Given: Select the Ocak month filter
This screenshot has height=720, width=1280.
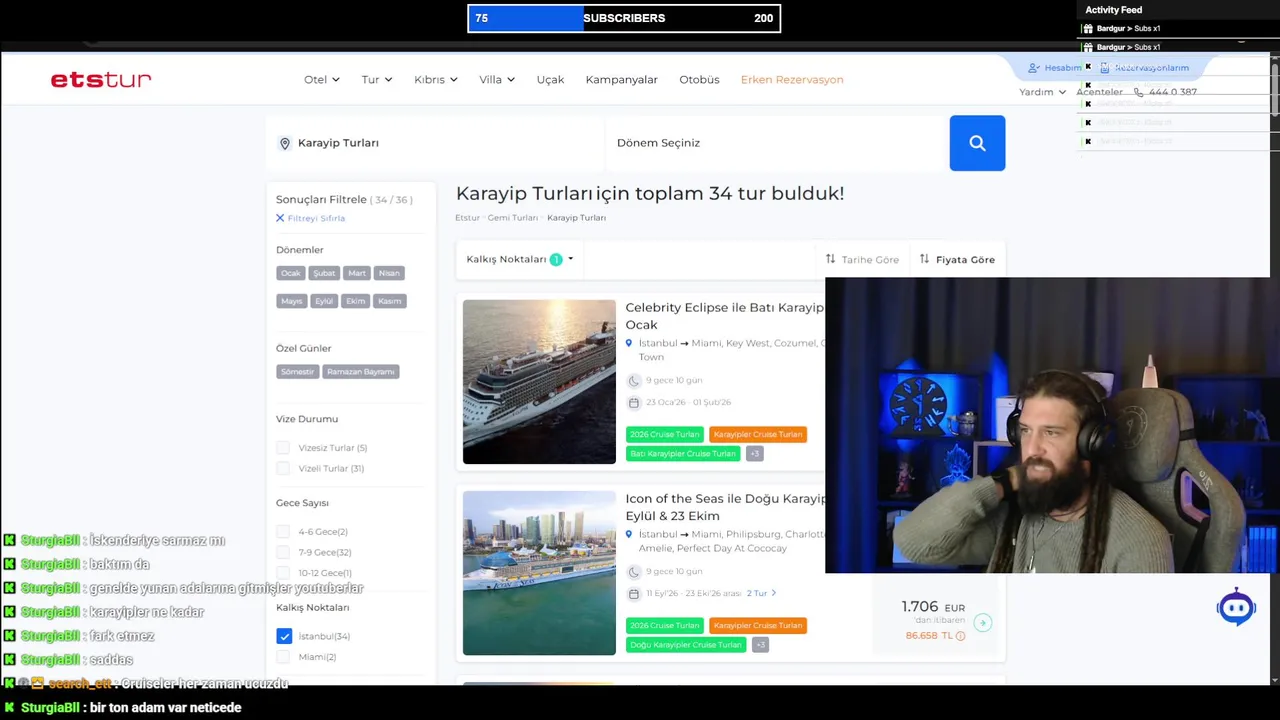Looking at the screenshot, I should pyautogui.click(x=291, y=273).
